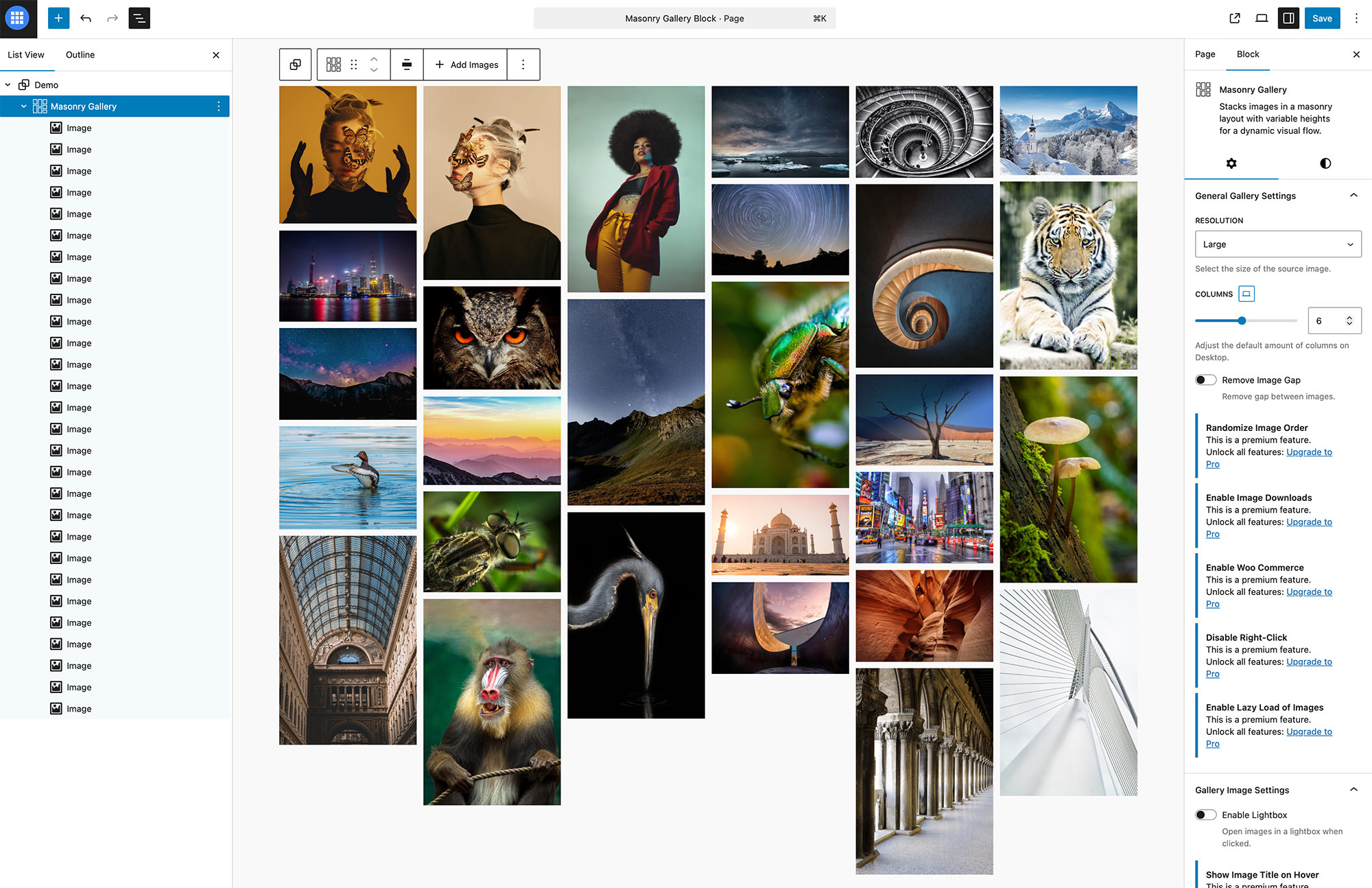Collapse the General Gallery Settings section

pos(1353,196)
